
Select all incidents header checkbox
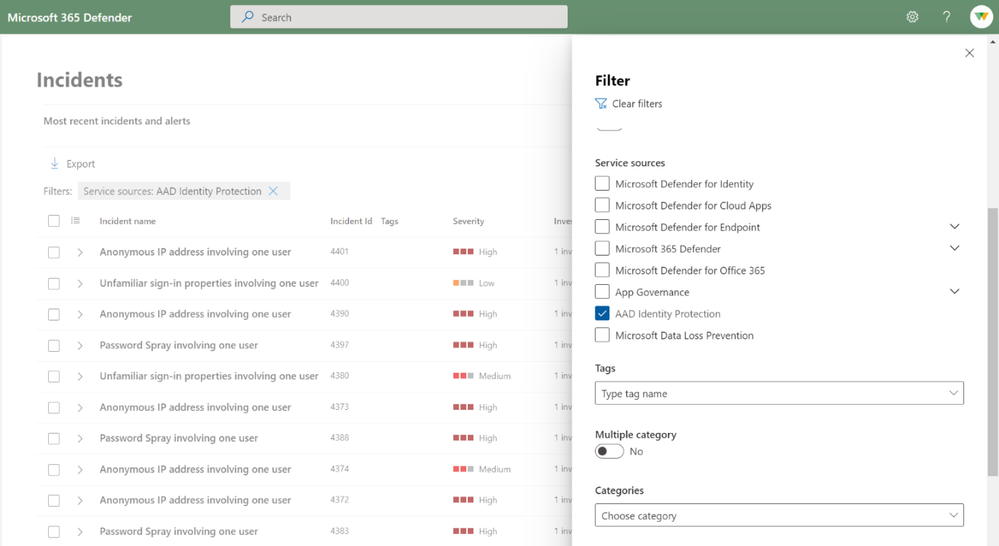coord(54,220)
